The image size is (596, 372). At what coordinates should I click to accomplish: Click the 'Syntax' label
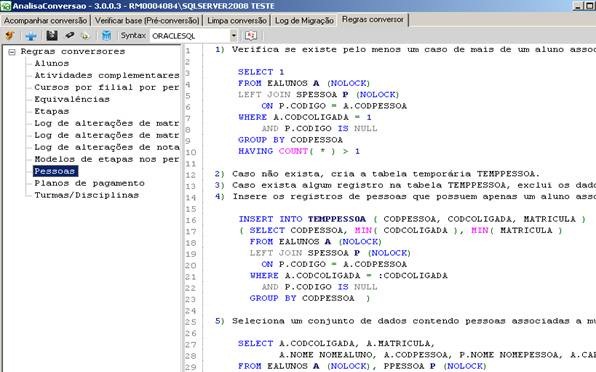tap(133, 35)
